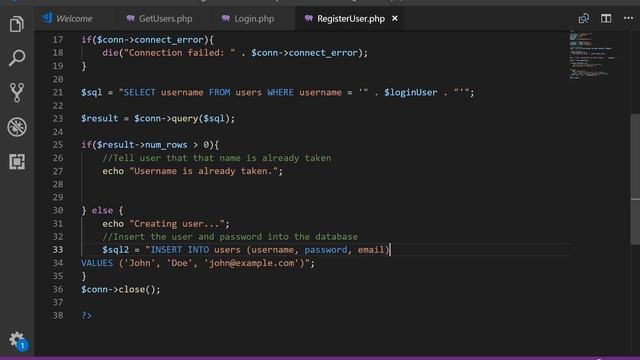Image resolution: width=640 pixels, height=360 pixels.
Task: Open the Debug view
Action: pos(17,127)
